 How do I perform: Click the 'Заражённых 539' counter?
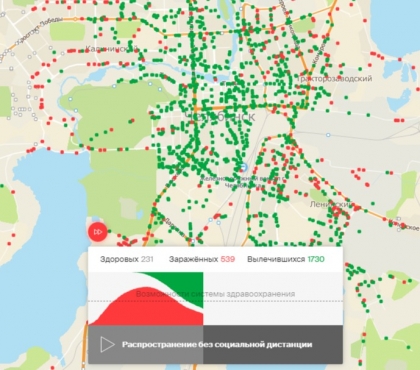(x=202, y=259)
